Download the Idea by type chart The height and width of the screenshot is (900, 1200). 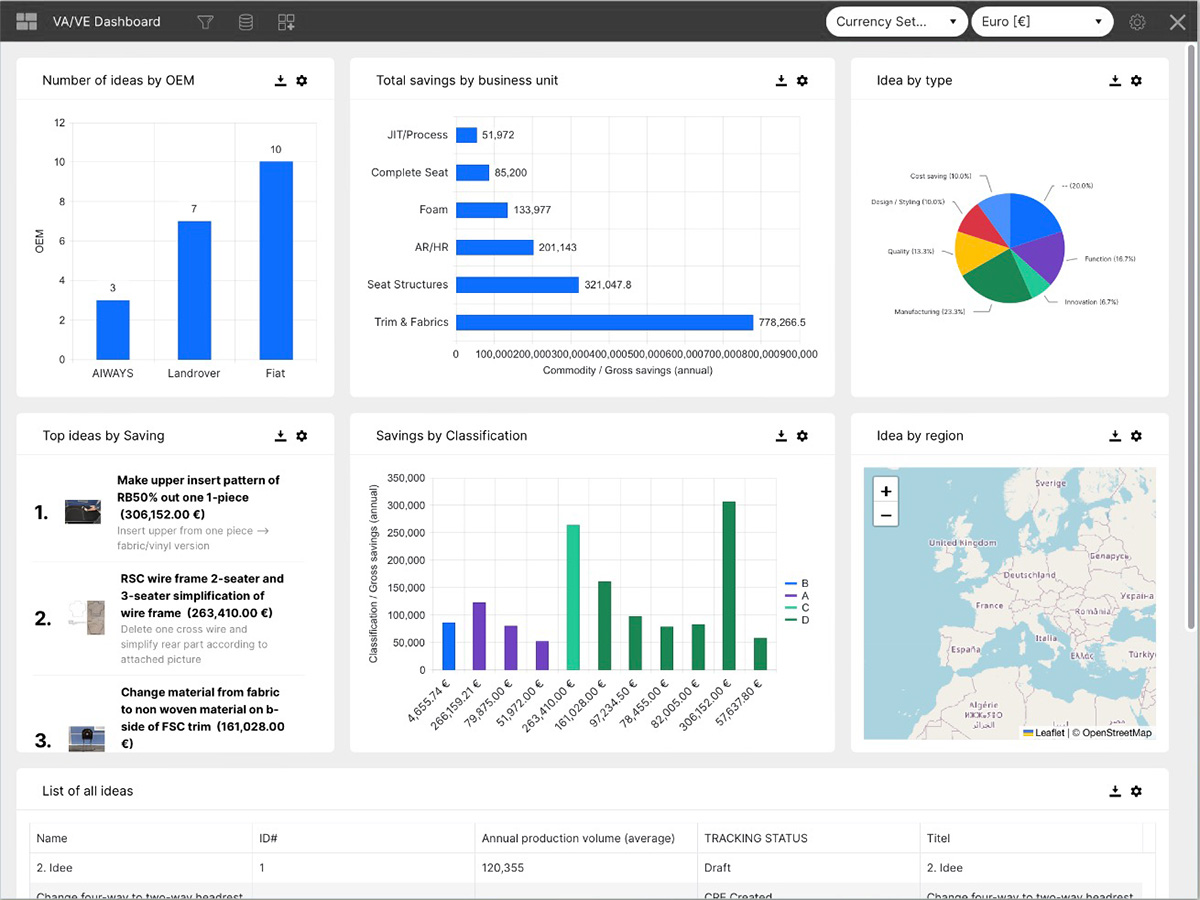(1115, 81)
